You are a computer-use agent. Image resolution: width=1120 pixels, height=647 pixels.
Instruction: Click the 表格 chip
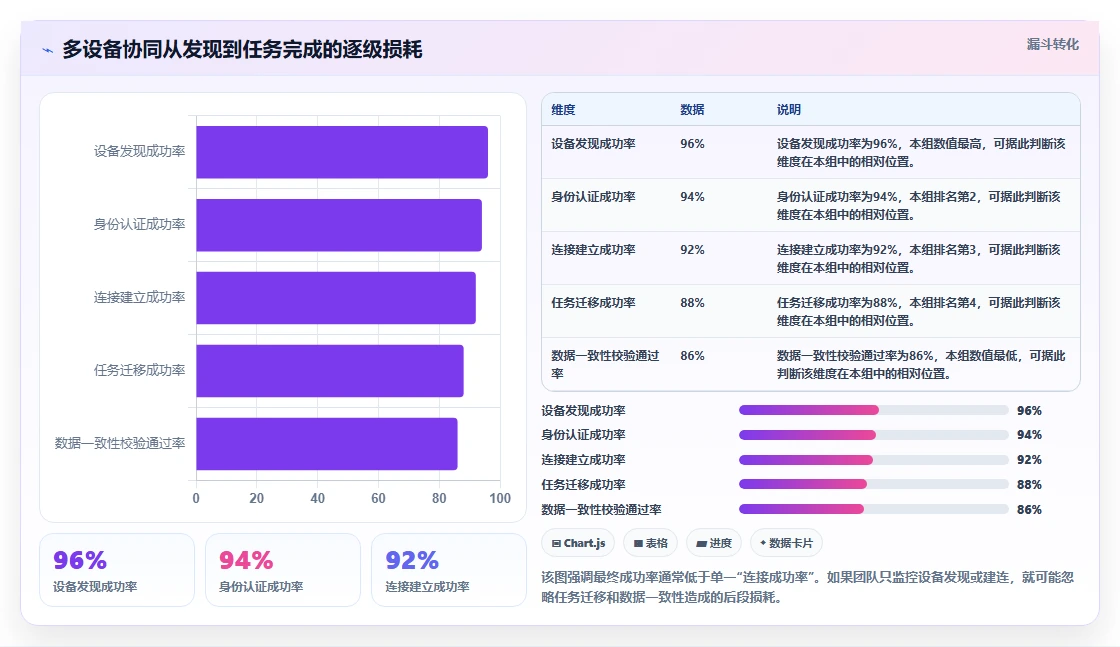click(x=651, y=543)
